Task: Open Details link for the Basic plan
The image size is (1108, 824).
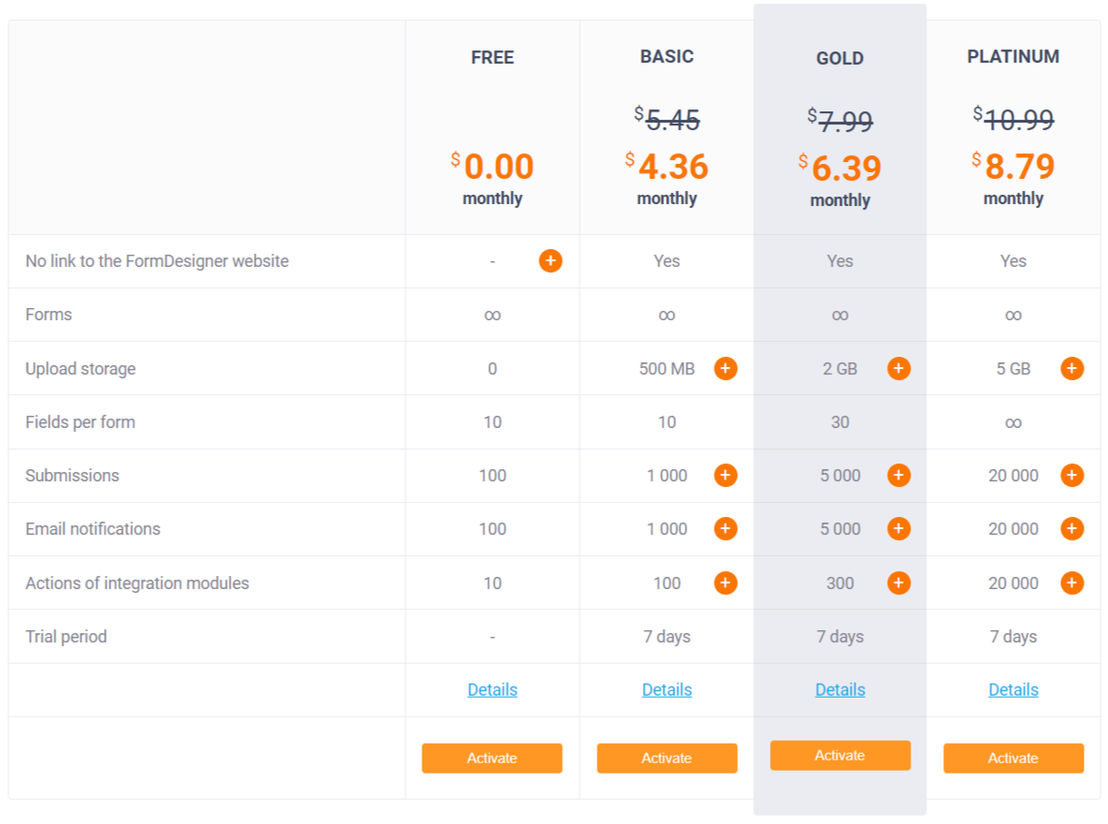Action: 666,690
